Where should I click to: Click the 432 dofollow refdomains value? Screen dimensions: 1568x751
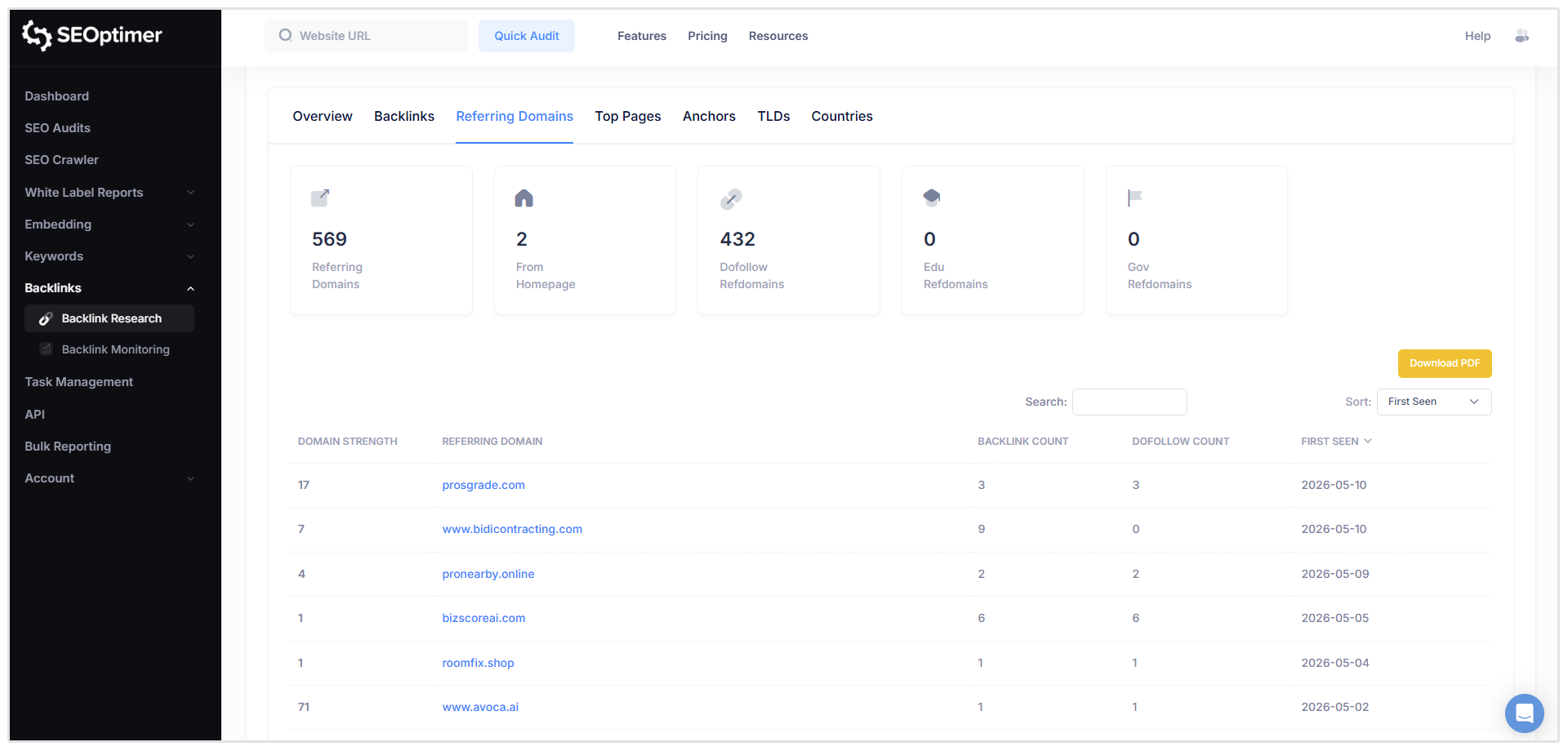point(737,239)
